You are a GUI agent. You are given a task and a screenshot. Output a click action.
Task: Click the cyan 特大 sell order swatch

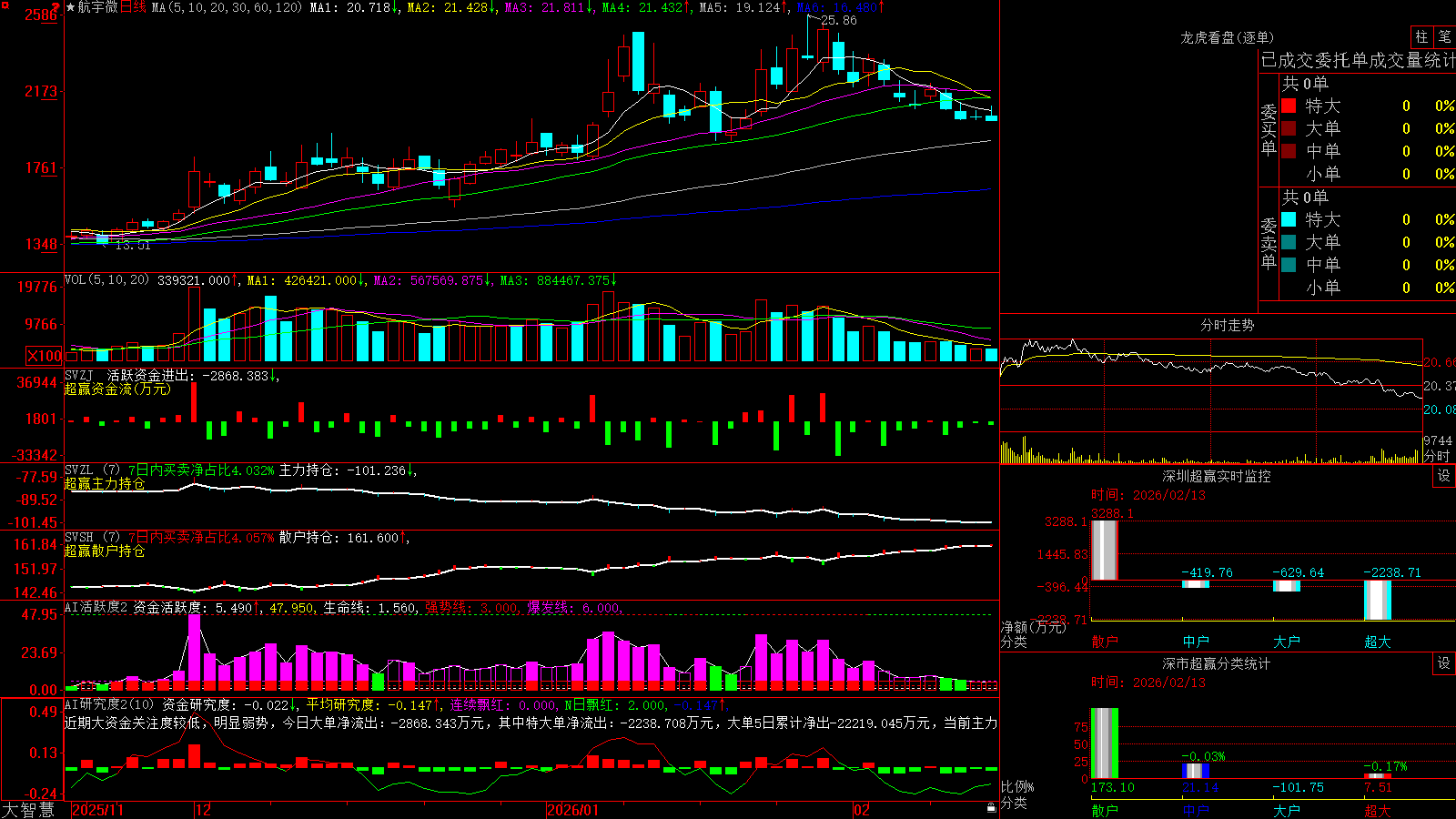point(1289,219)
